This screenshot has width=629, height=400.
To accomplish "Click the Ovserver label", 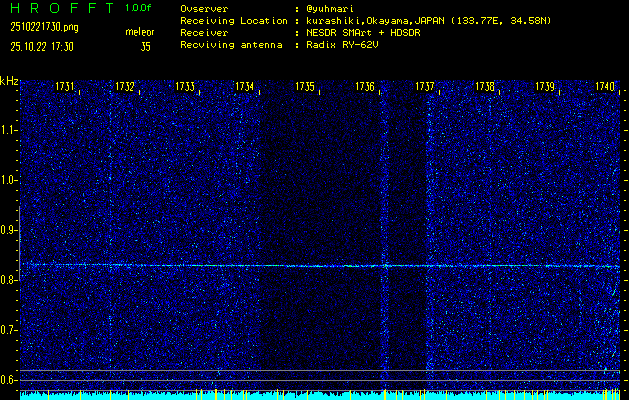I will tap(204, 9).
